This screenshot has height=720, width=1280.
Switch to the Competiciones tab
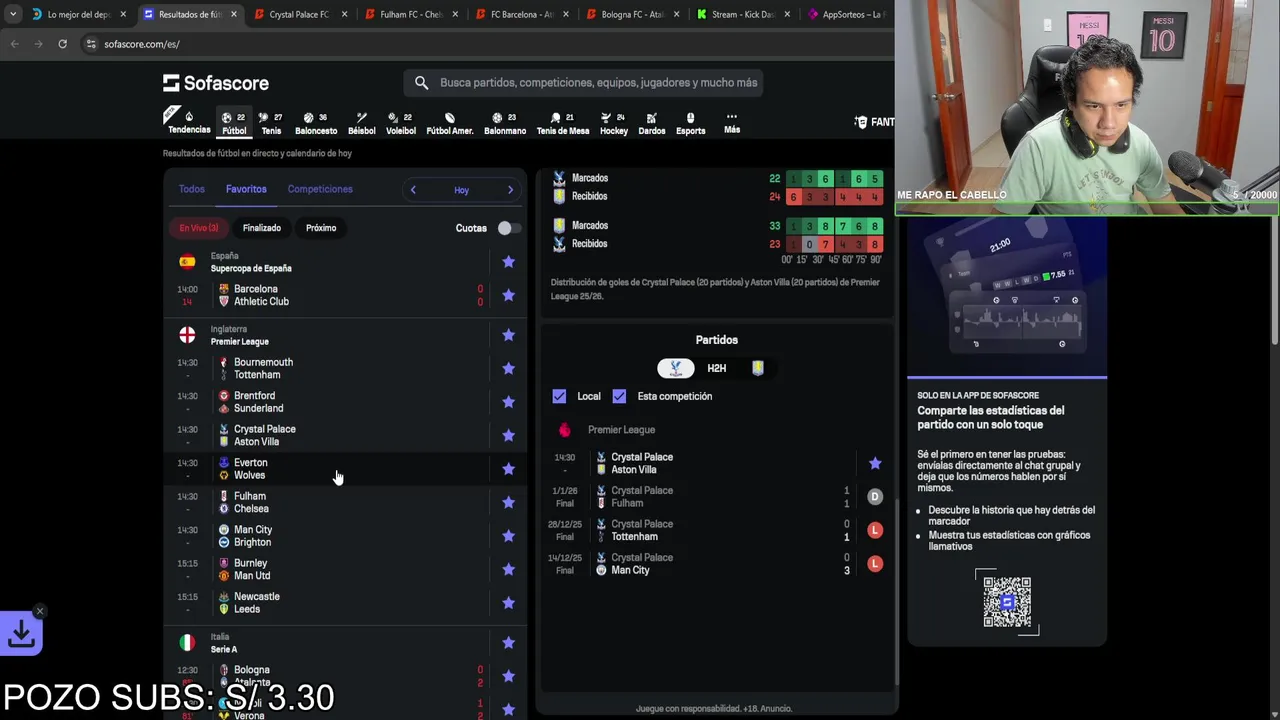pyautogui.click(x=320, y=189)
